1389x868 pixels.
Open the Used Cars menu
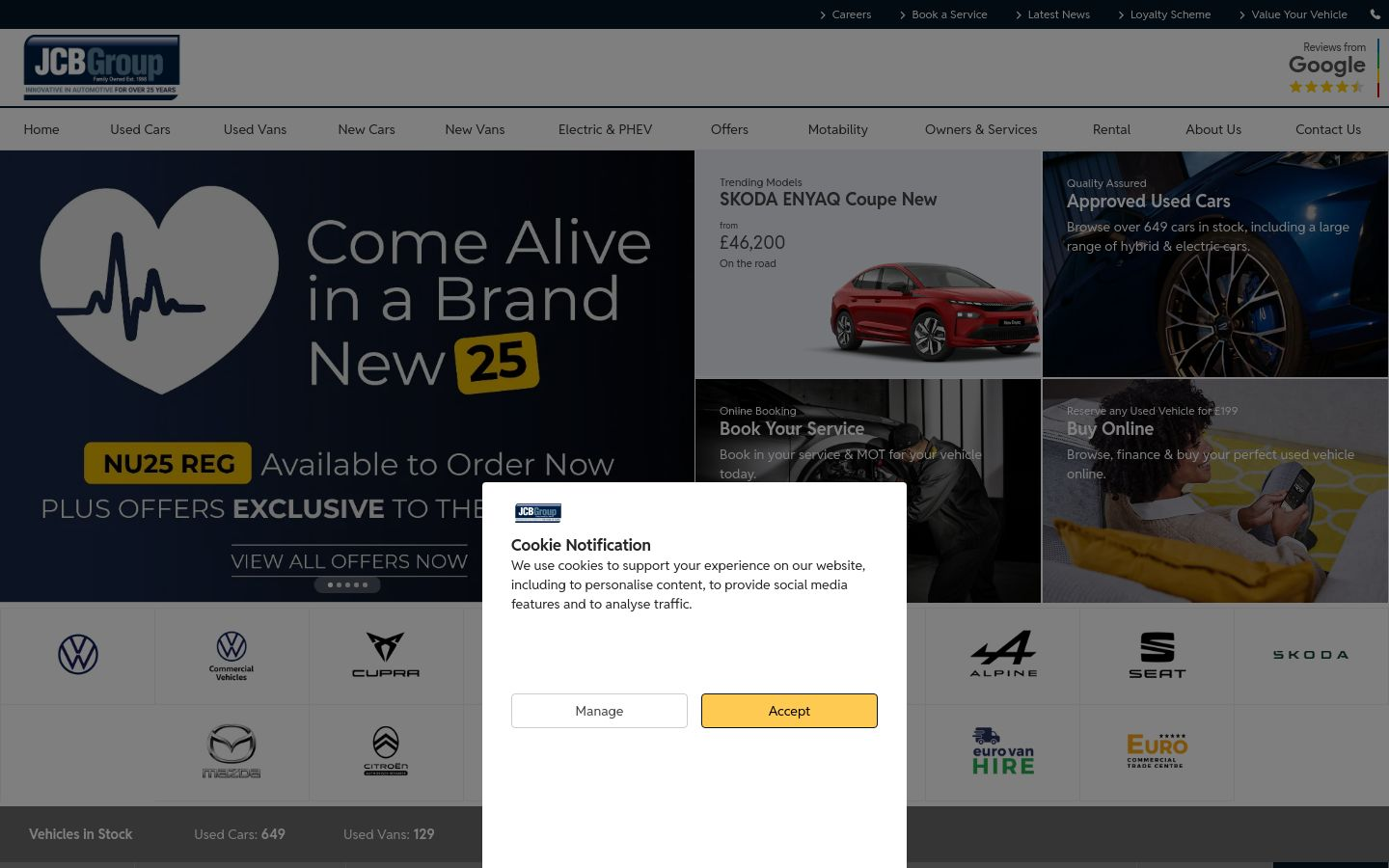[140, 129]
